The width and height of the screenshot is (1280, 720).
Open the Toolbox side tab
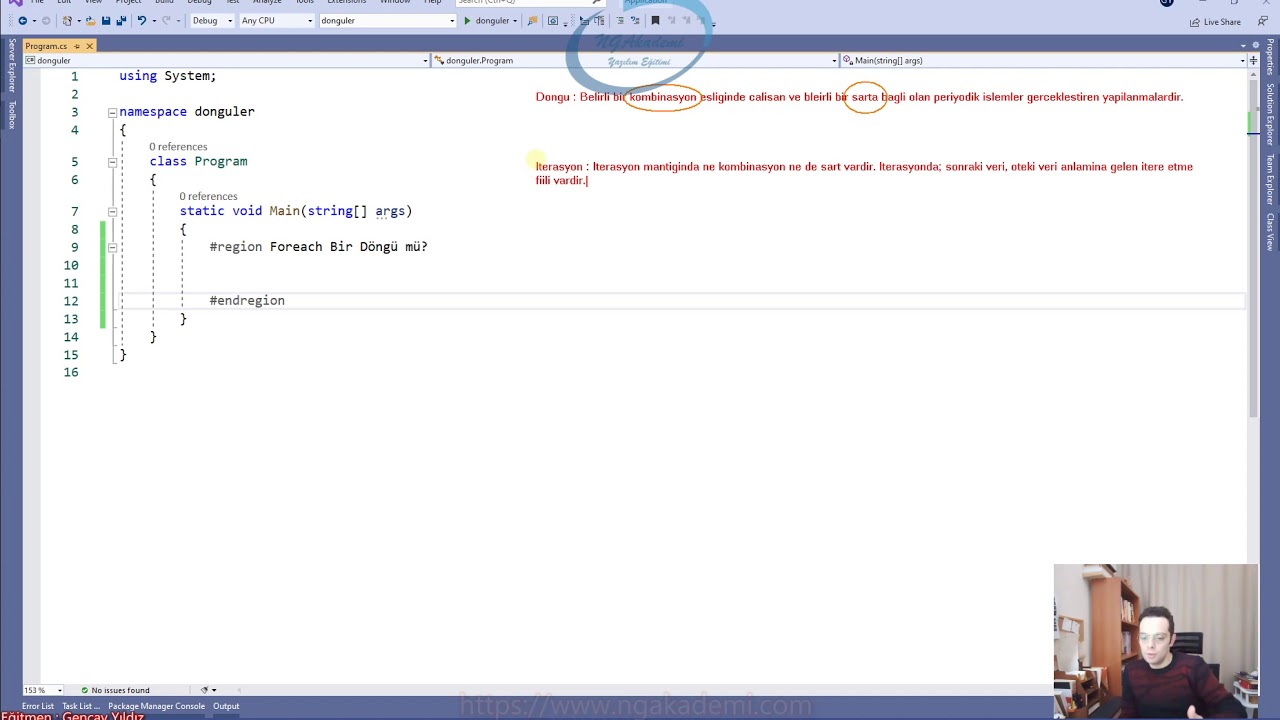point(12,115)
